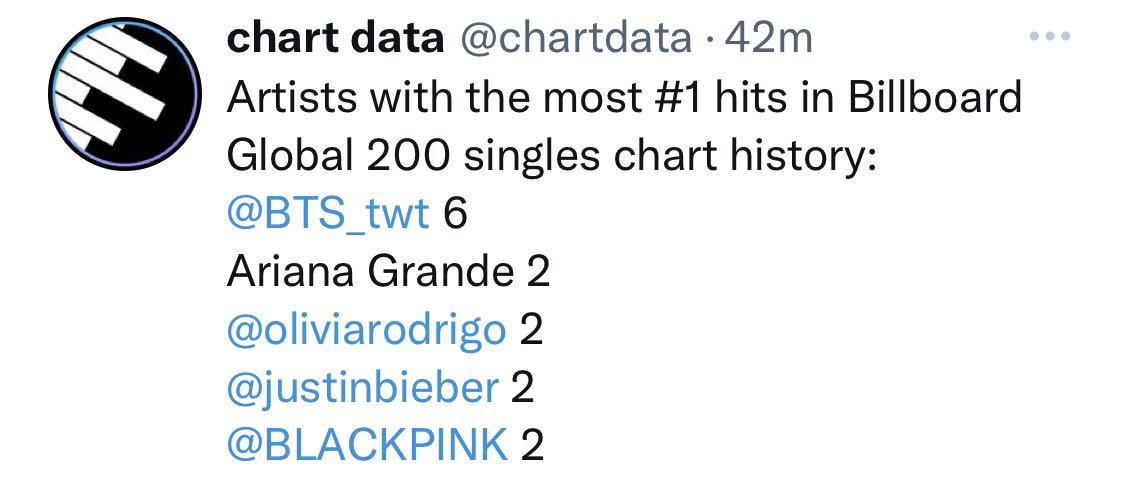Click the "chart data" display name
The height and width of the screenshot is (487, 1125).
point(335,39)
